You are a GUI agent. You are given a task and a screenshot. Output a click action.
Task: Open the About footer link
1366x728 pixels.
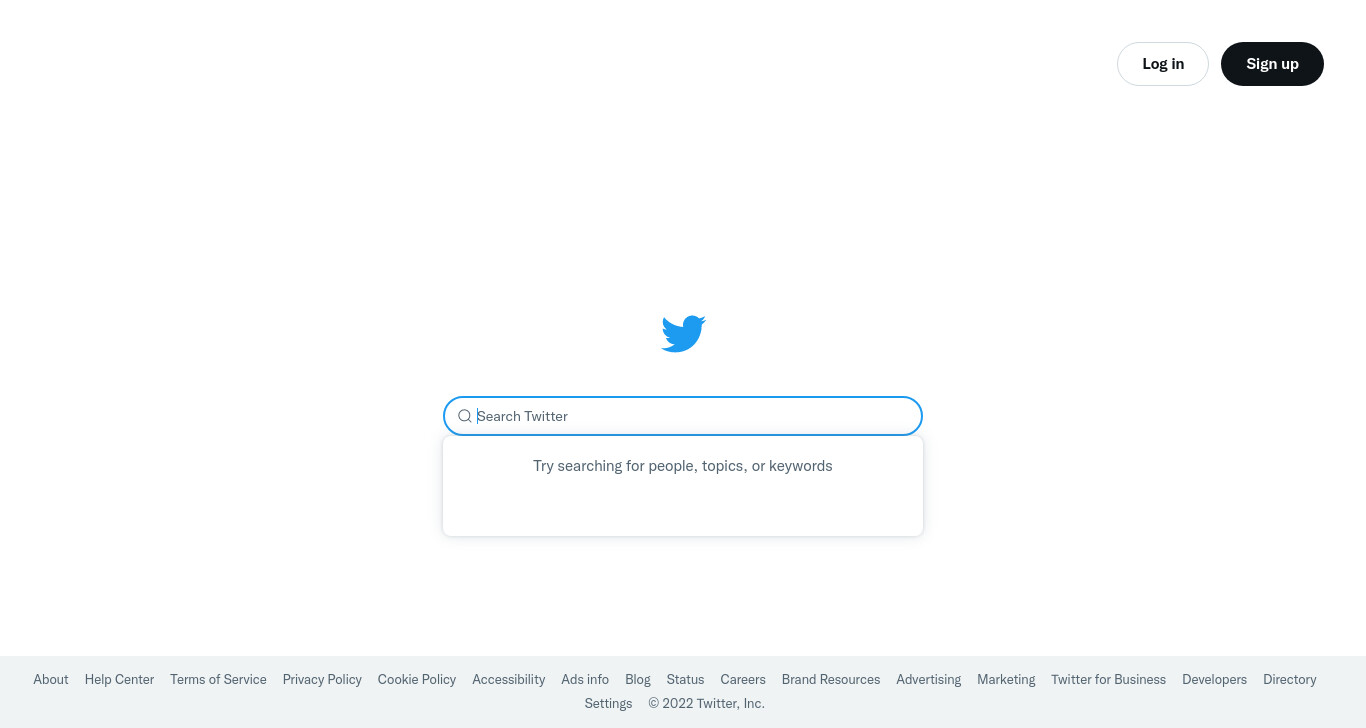tap(51, 679)
